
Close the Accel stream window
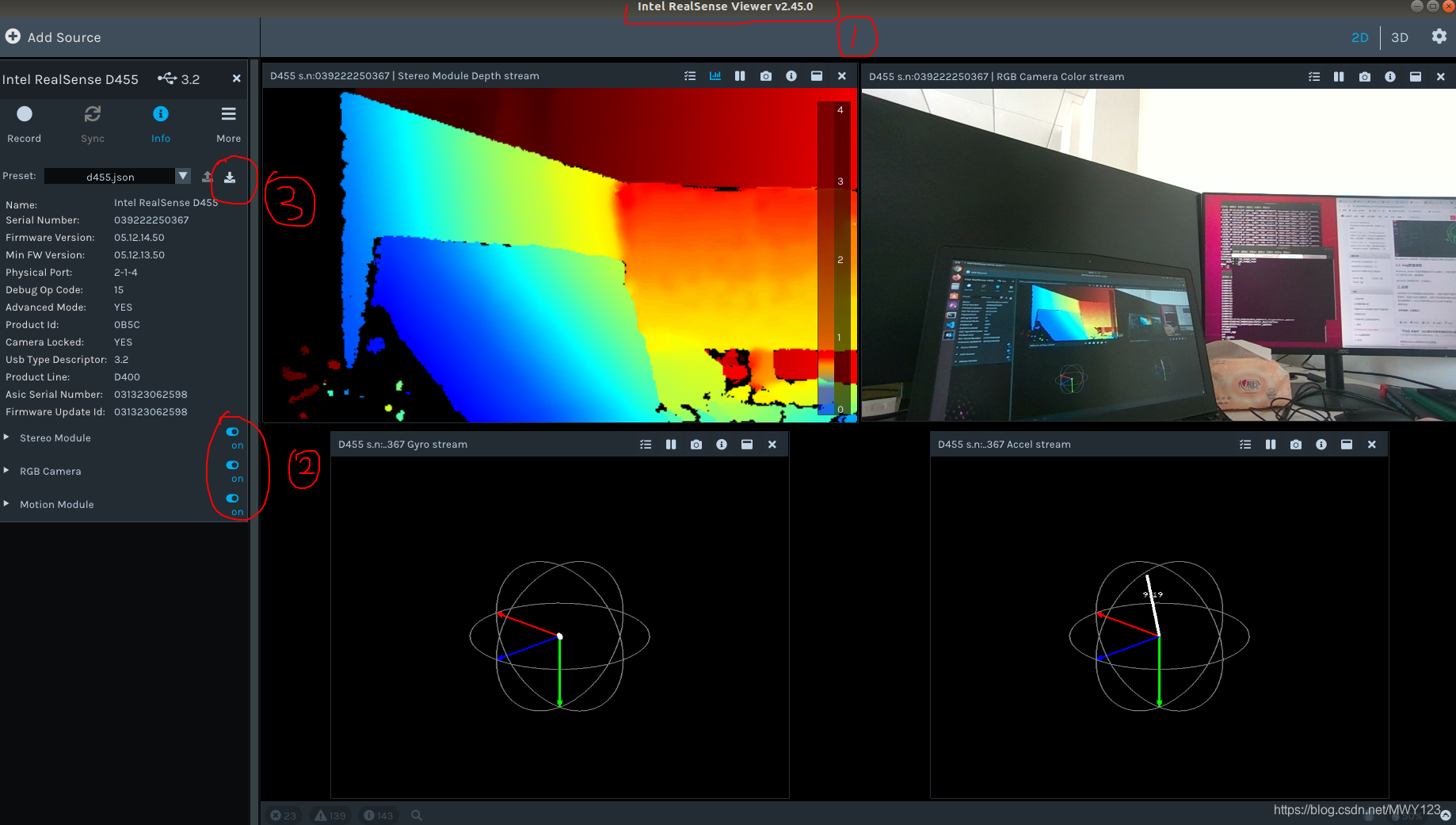click(x=1372, y=445)
